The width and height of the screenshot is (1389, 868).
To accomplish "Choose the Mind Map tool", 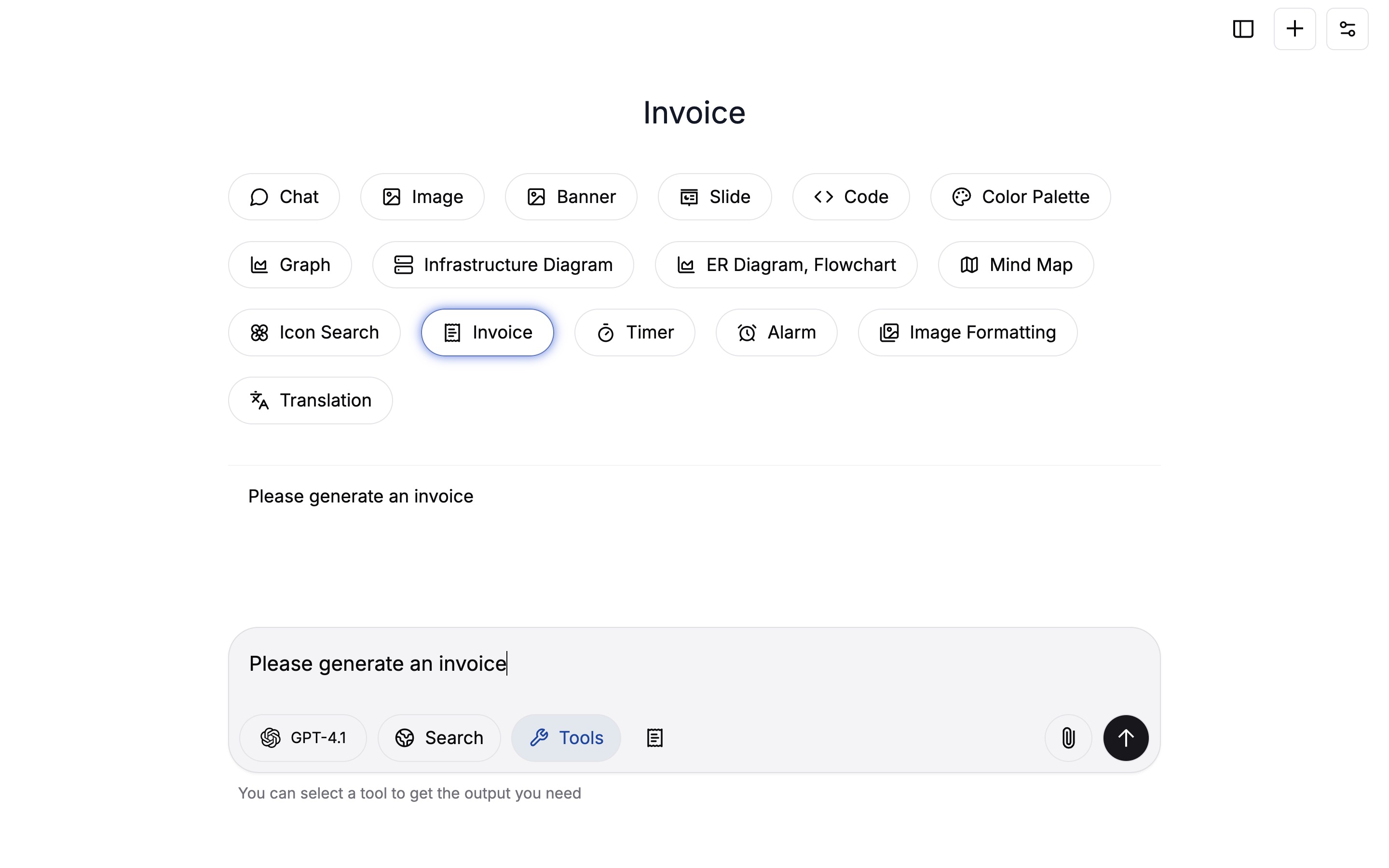I will [1016, 265].
